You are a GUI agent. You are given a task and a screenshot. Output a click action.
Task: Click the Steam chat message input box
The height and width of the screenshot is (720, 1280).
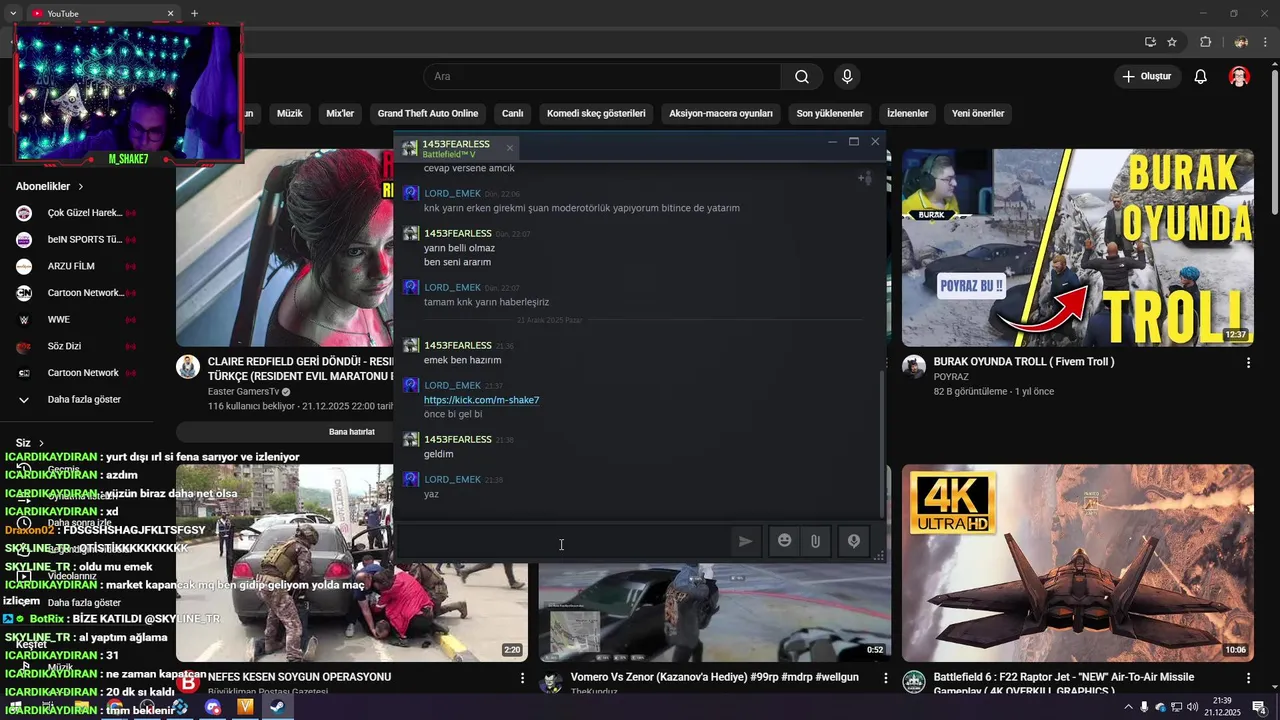coord(565,541)
